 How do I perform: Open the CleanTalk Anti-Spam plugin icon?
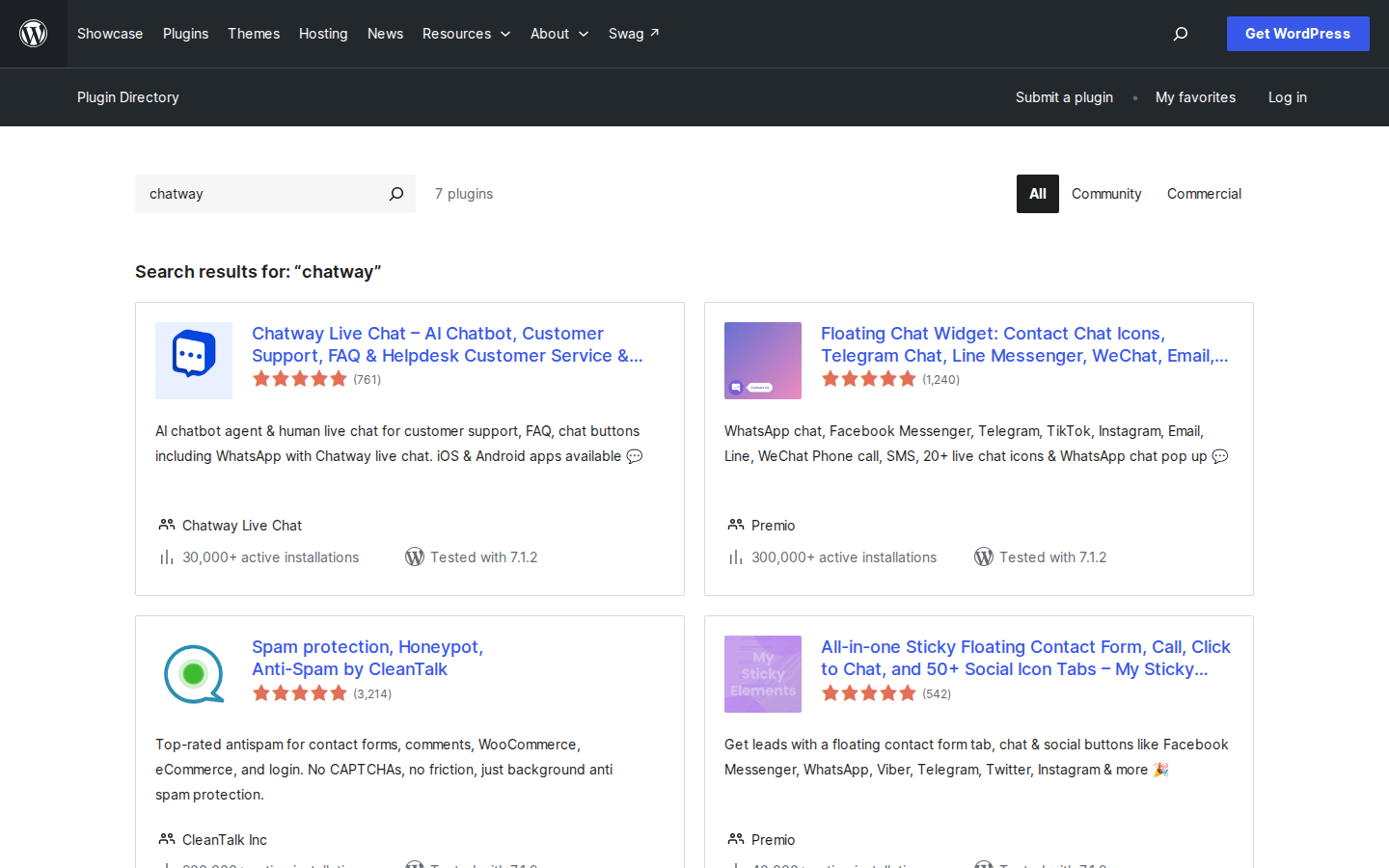click(x=194, y=674)
